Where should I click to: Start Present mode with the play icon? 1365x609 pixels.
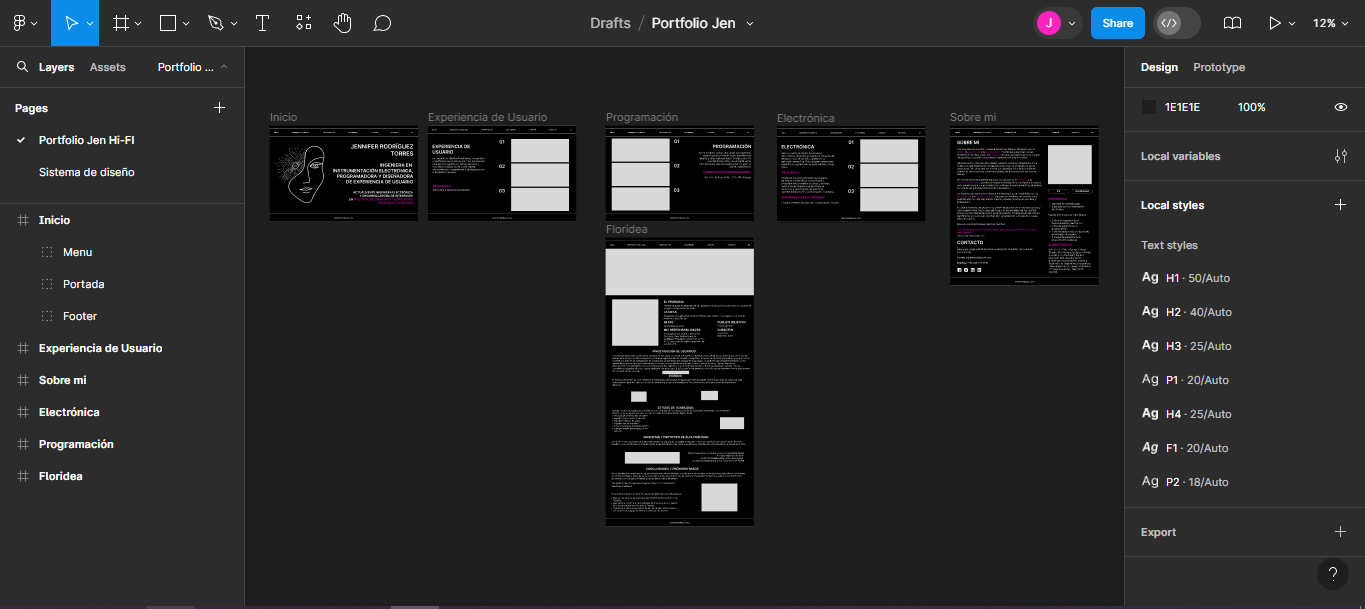coord(1273,22)
